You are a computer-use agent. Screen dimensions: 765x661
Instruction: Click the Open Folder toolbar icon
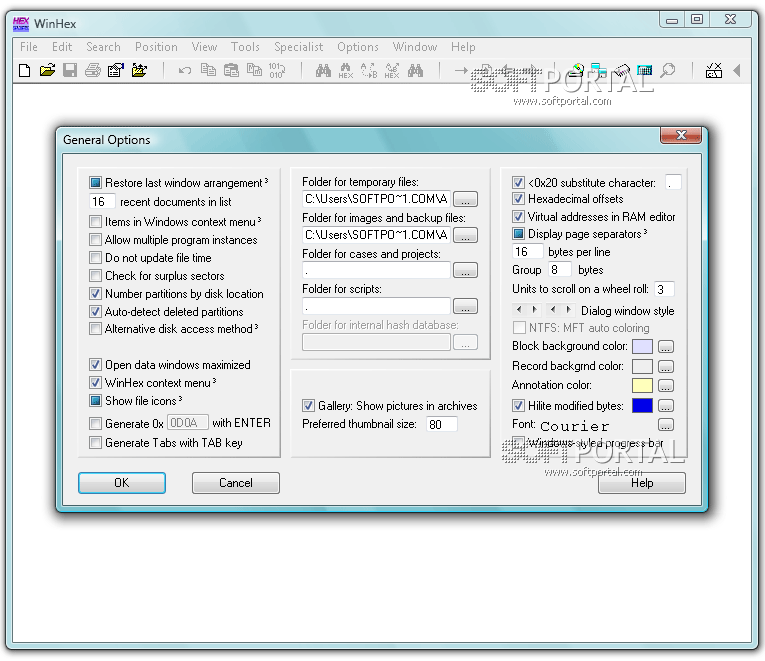(x=139, y=71)
